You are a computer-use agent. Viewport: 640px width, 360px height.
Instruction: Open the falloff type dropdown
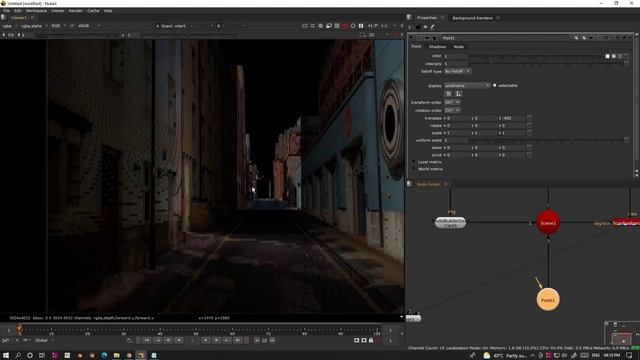tap(458, 71)
